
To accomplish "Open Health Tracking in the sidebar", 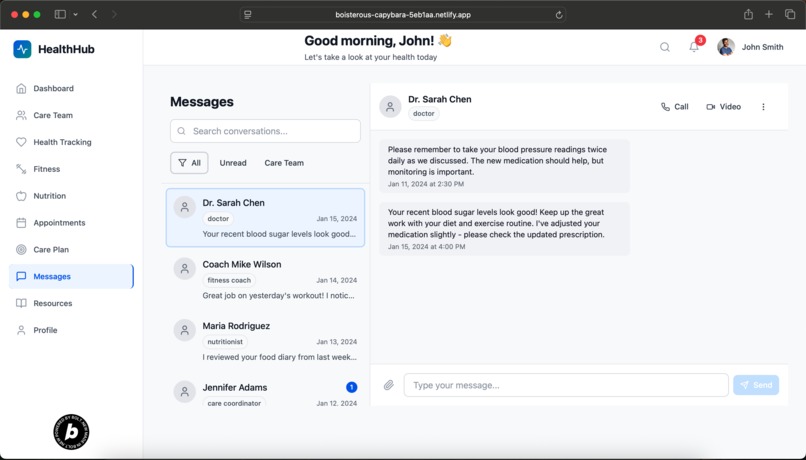I will click(71, 142).
